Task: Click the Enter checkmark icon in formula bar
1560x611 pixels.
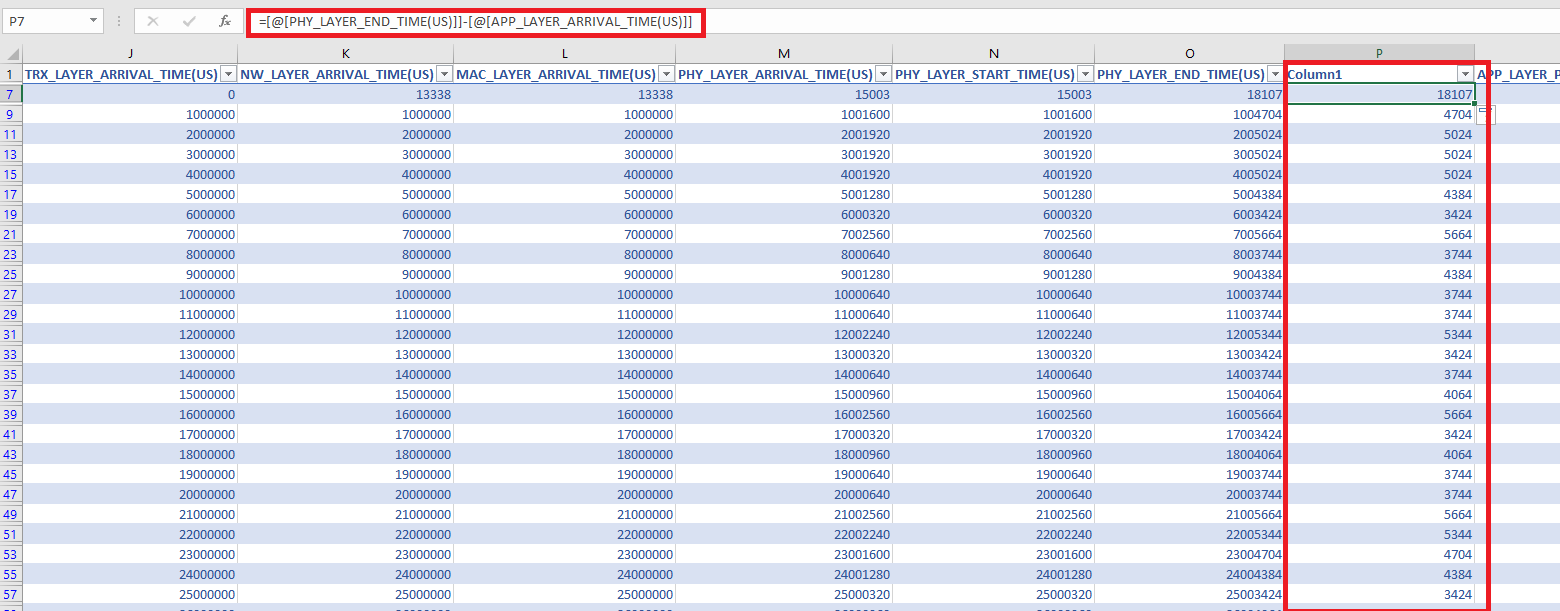Action: [x=189, y=20]
